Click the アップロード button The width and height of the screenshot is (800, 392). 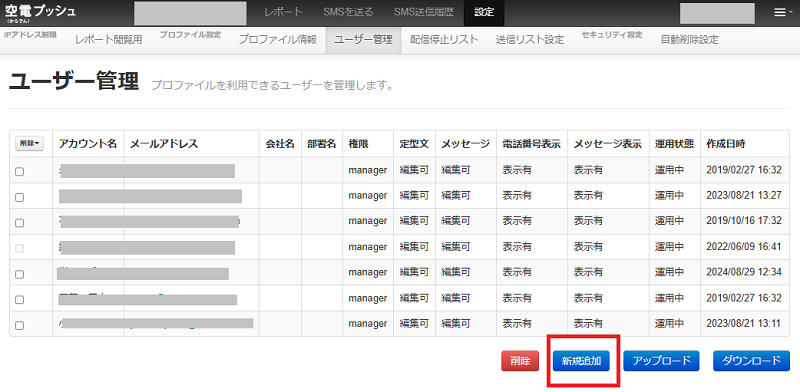coord(662,361)
